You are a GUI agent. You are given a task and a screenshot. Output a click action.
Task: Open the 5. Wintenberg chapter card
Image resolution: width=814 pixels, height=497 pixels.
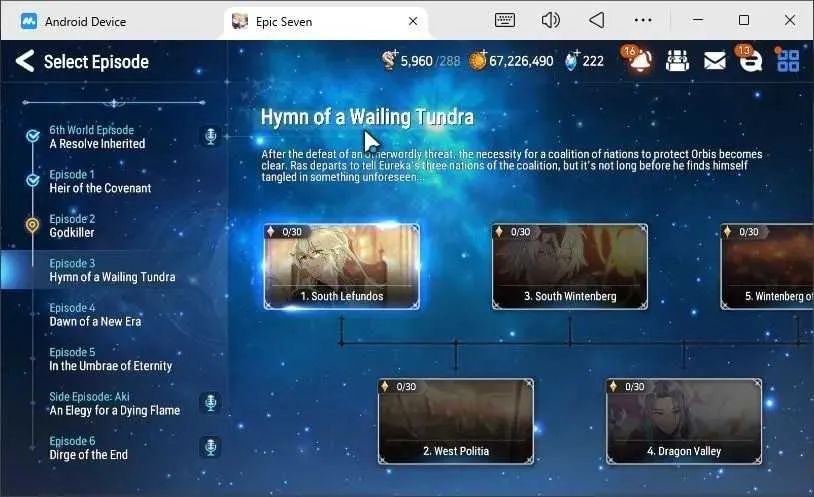(x=767, y=266)
